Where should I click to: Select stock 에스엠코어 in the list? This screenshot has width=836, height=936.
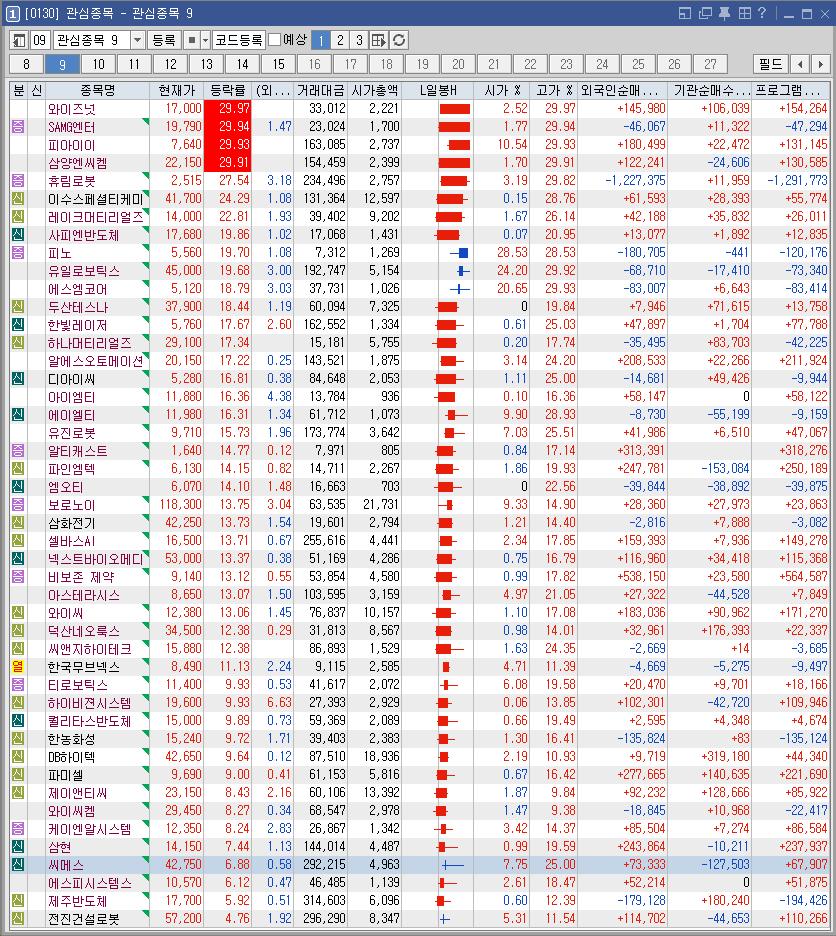(78, 289)
